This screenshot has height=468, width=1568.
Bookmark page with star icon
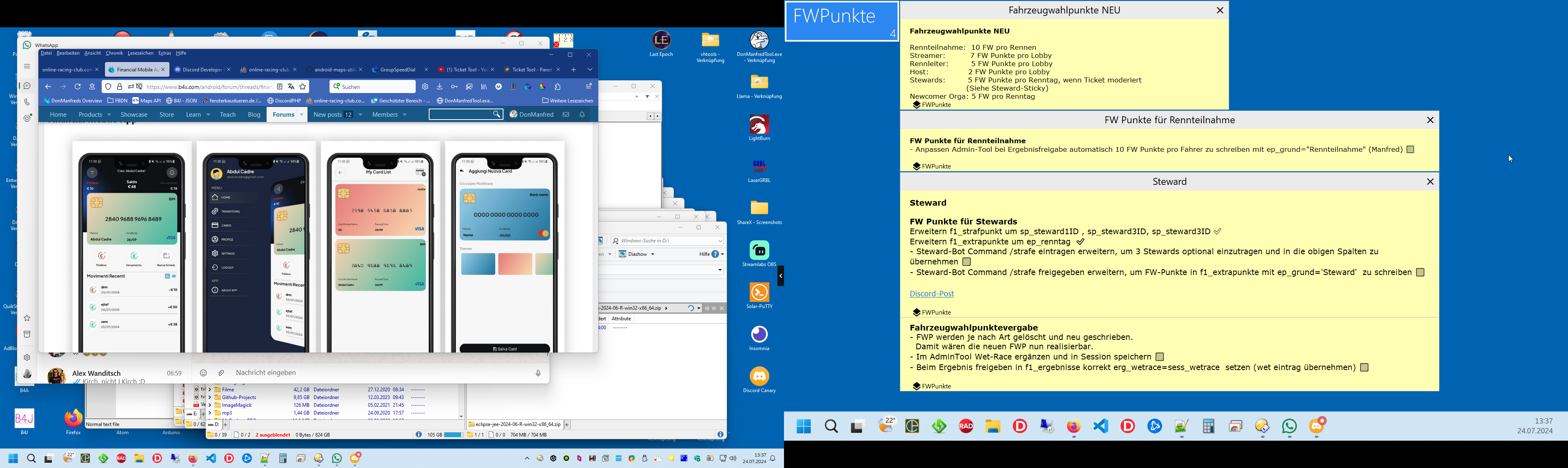[x=303, y=87]
